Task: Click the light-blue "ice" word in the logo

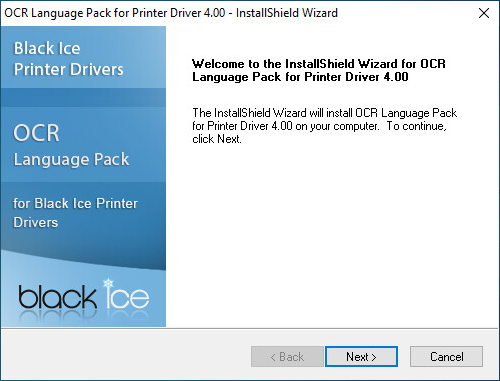Action: (x=127, y=296)
